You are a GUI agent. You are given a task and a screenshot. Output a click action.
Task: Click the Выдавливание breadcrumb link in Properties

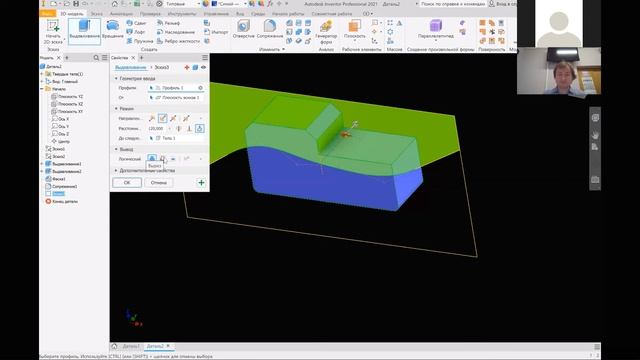point(130,67)
